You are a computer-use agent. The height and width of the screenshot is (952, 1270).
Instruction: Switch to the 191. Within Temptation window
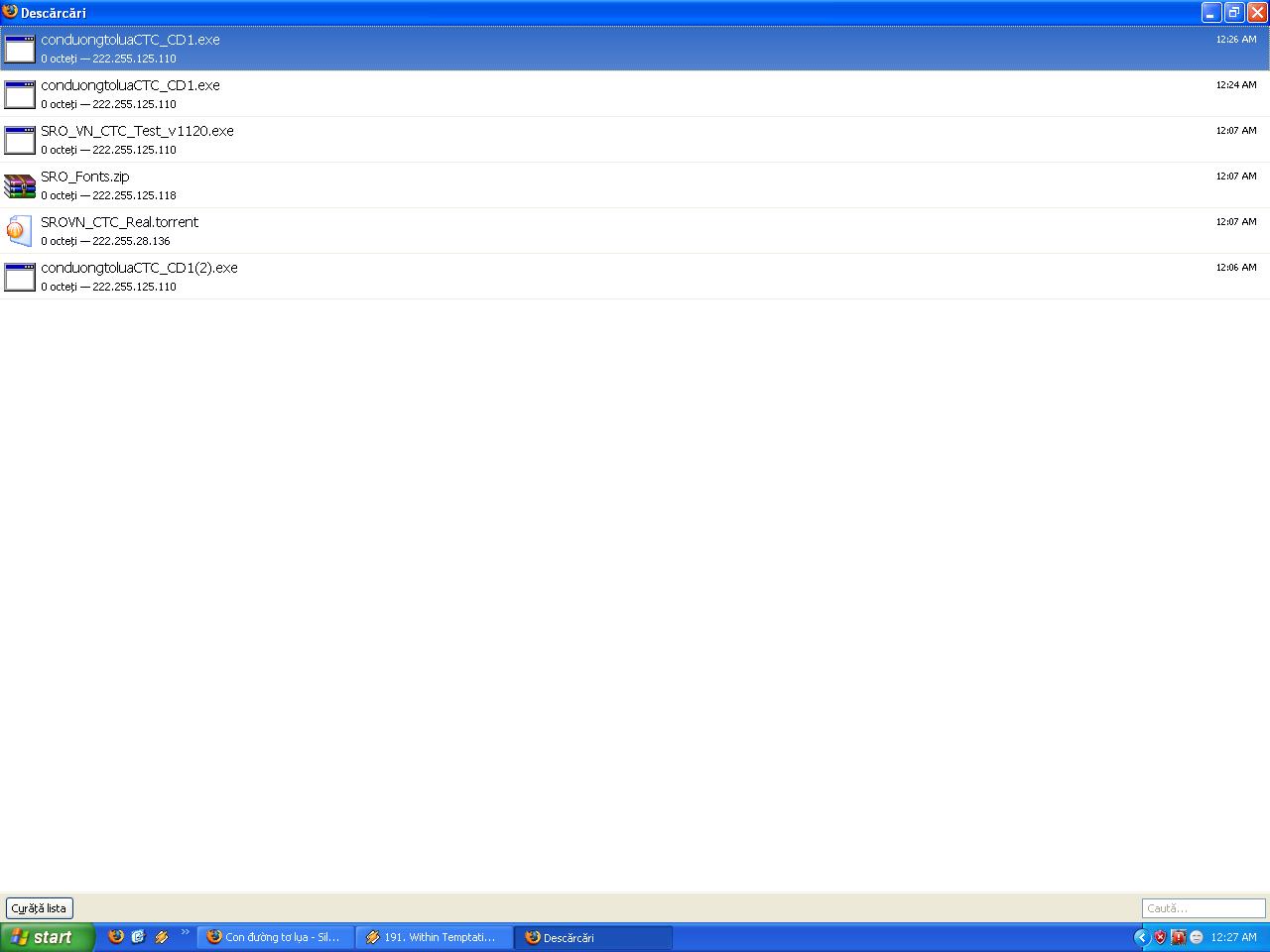click(434, 937)
